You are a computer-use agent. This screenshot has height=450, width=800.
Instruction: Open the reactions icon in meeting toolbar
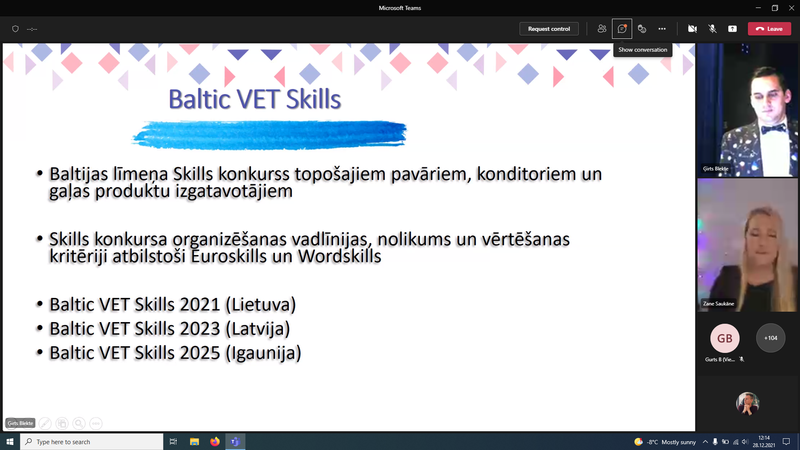click(x=642, y=29)
